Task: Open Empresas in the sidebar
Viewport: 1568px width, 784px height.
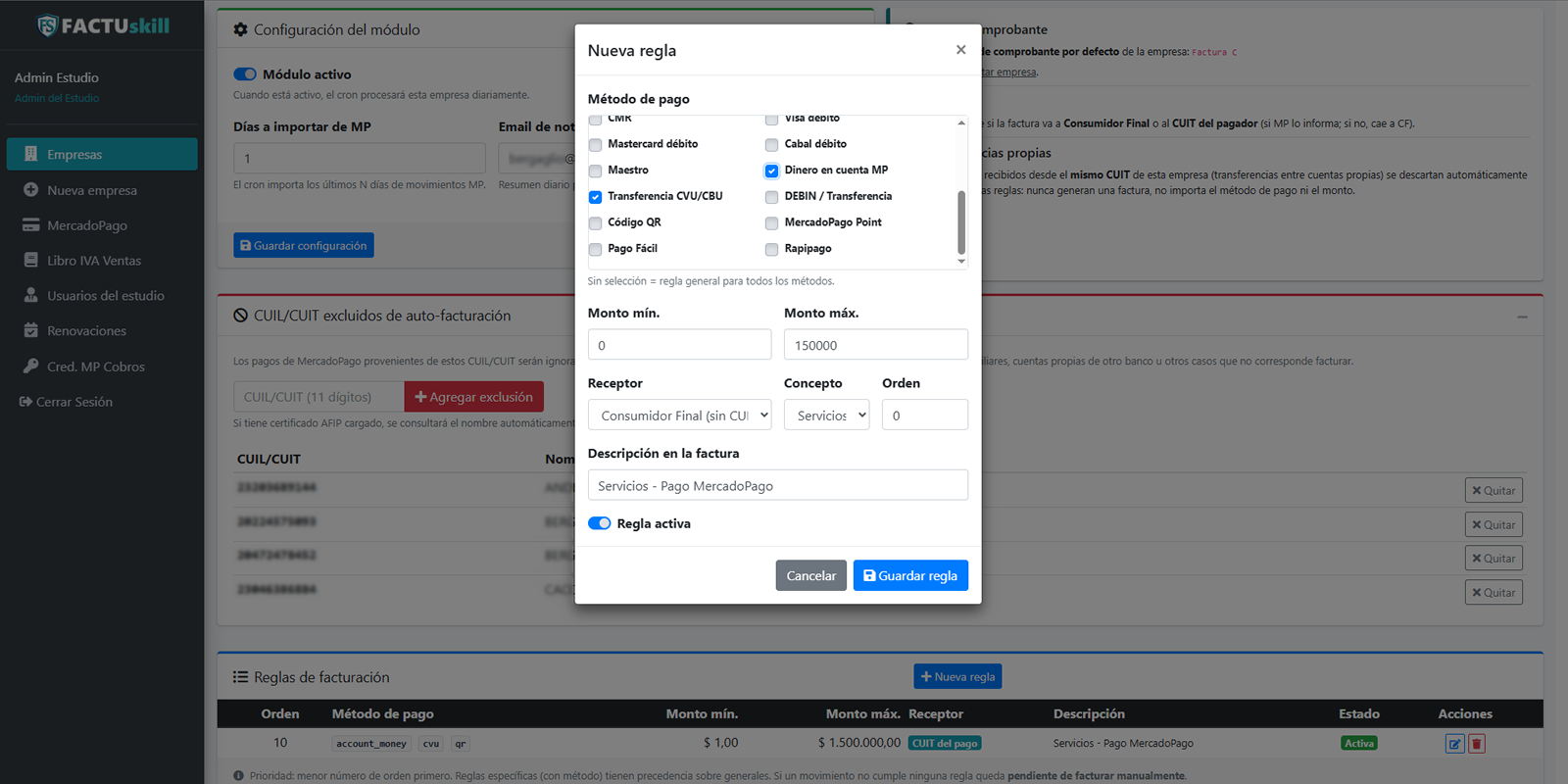Action: pyautogui.click(x=102, y=154)
